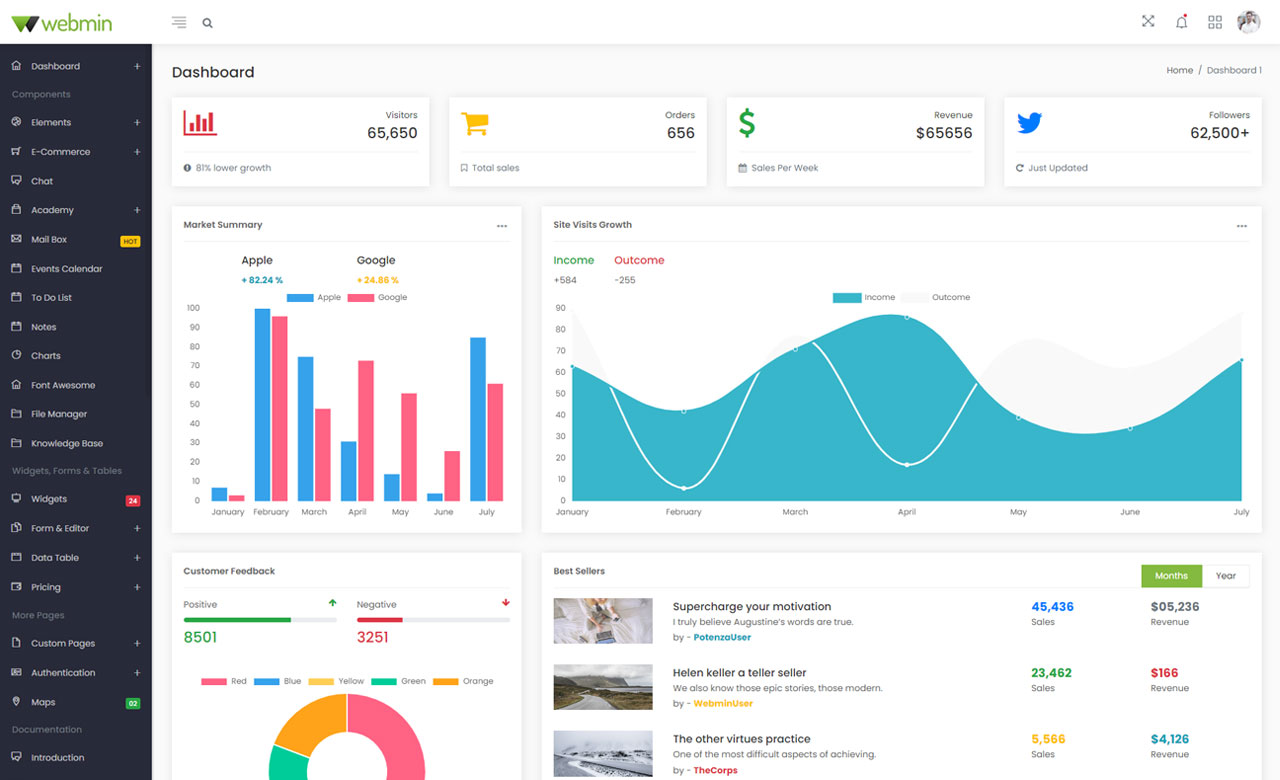Click the Knowledge Base folder icon

point(16,442)
